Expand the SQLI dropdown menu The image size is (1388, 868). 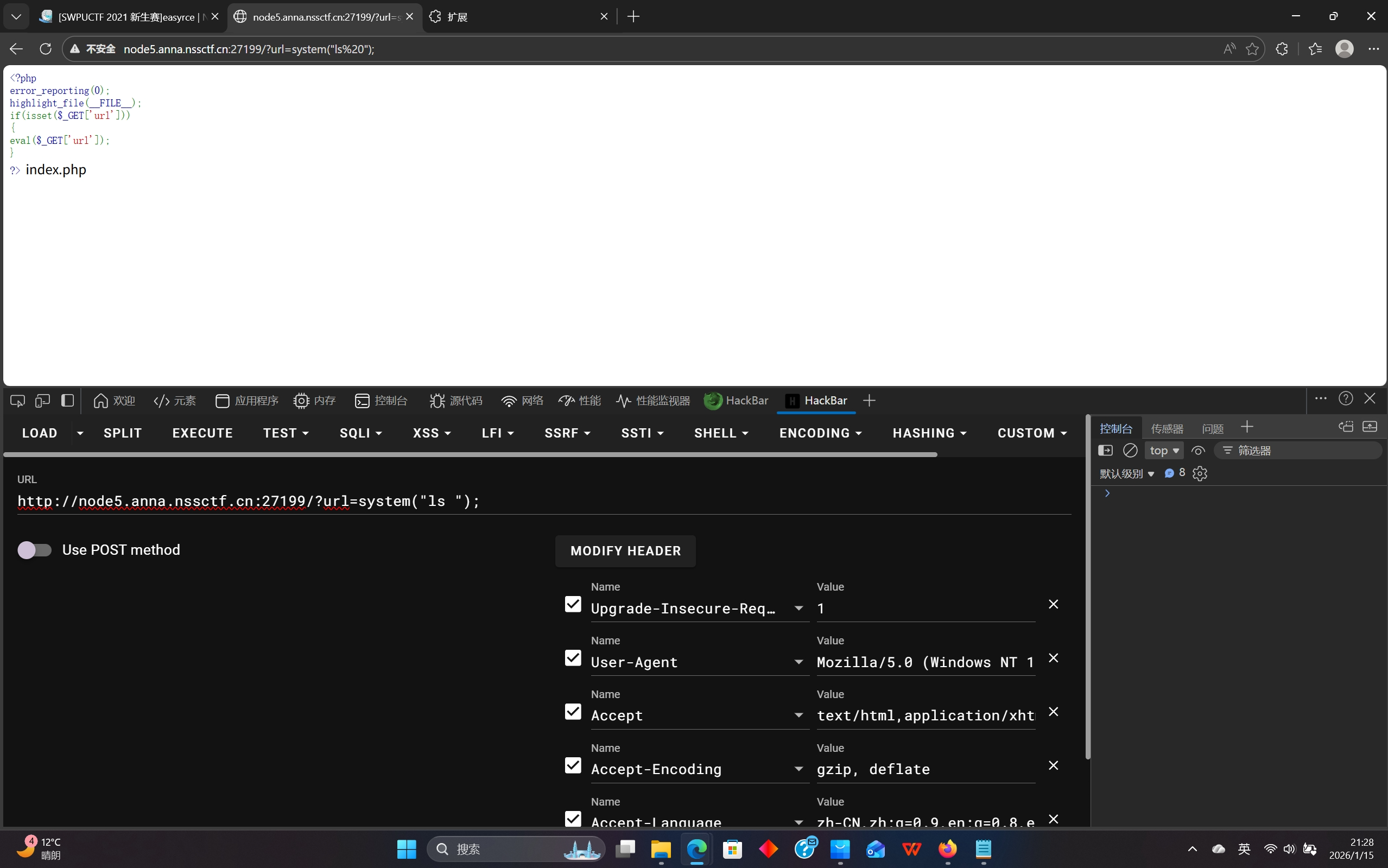coord(360,433)
